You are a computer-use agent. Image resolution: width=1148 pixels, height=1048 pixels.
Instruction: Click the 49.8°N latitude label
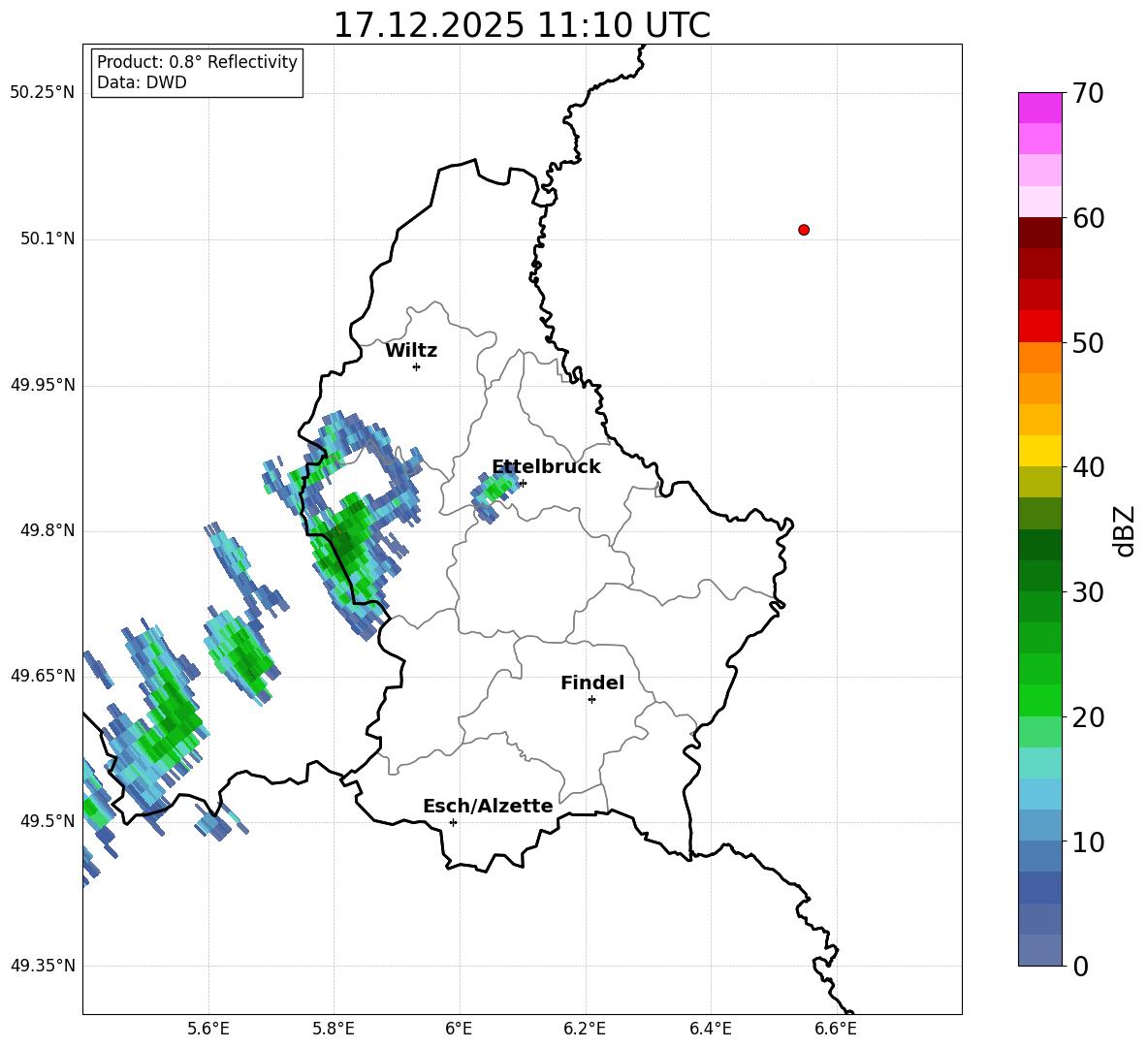(x=48, y=530)
